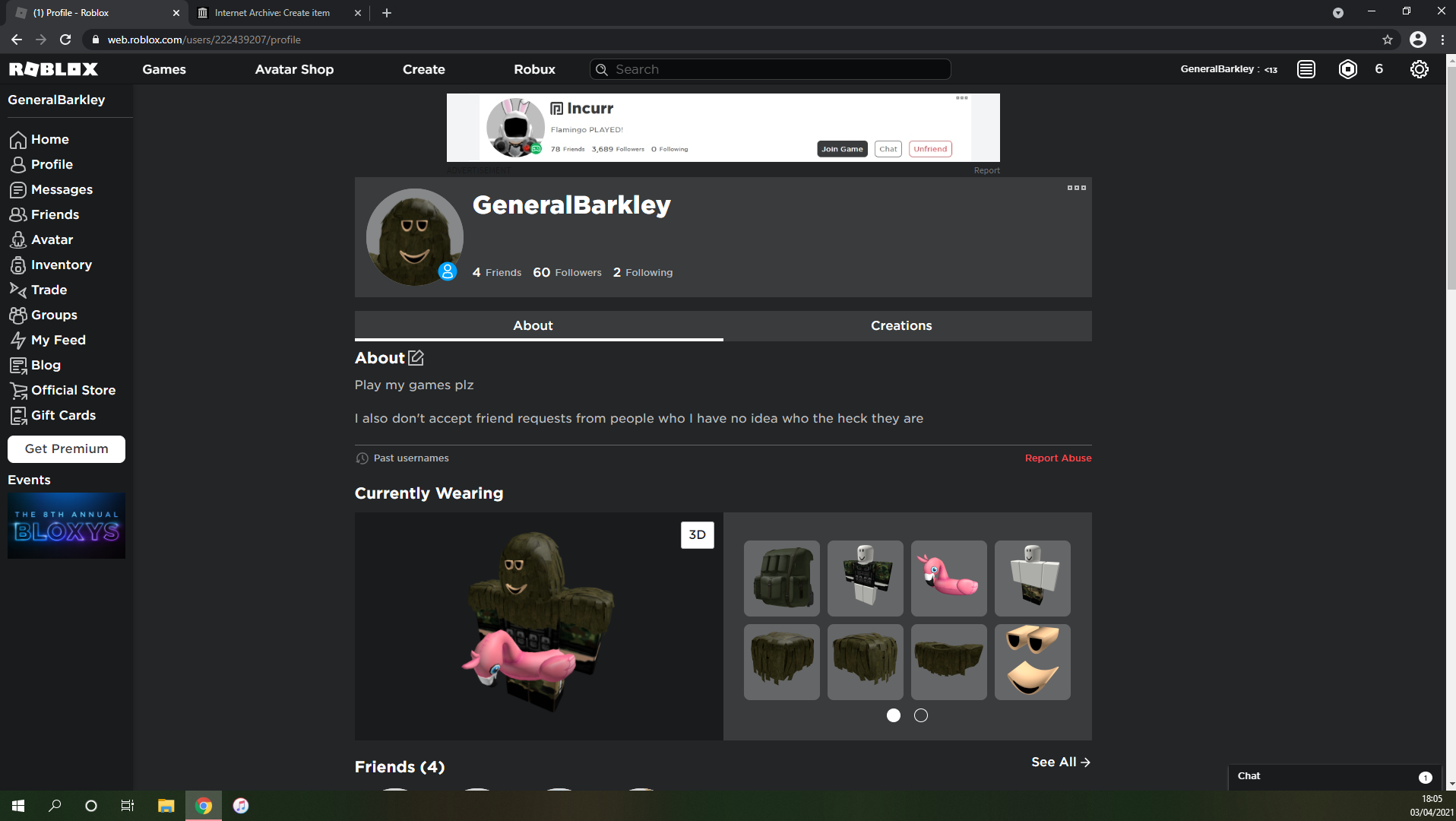
Task: Click Unfriend in the ad
Action: coord(930,149)
